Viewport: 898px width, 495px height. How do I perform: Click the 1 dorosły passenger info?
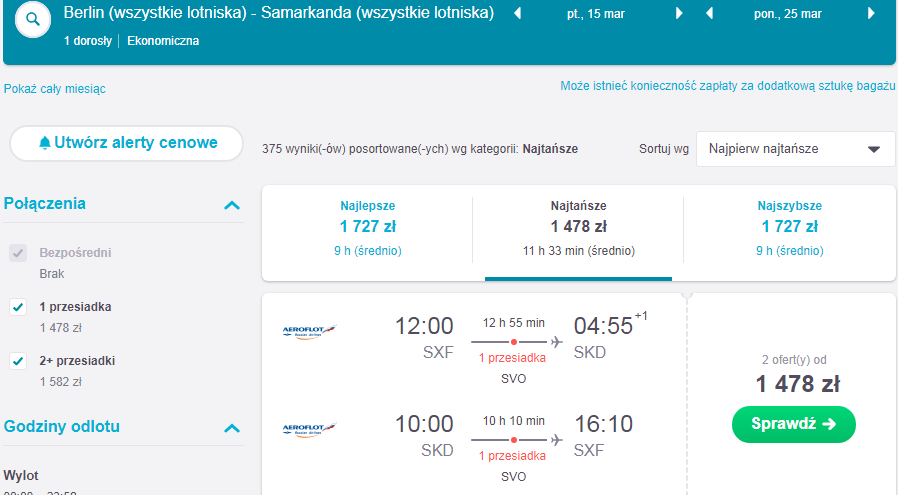(x=88, y=41)
